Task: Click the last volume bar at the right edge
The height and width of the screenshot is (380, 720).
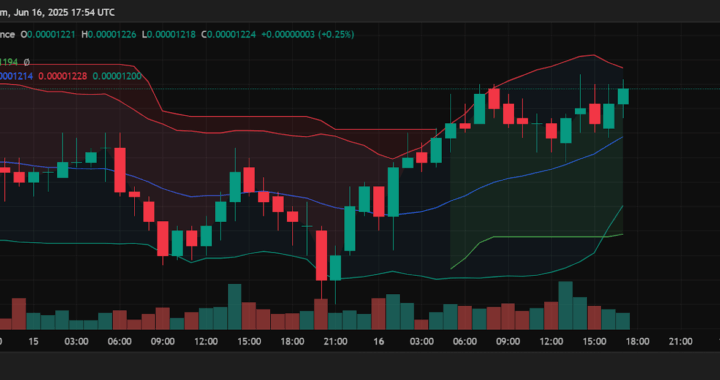Action: point(623,321)
